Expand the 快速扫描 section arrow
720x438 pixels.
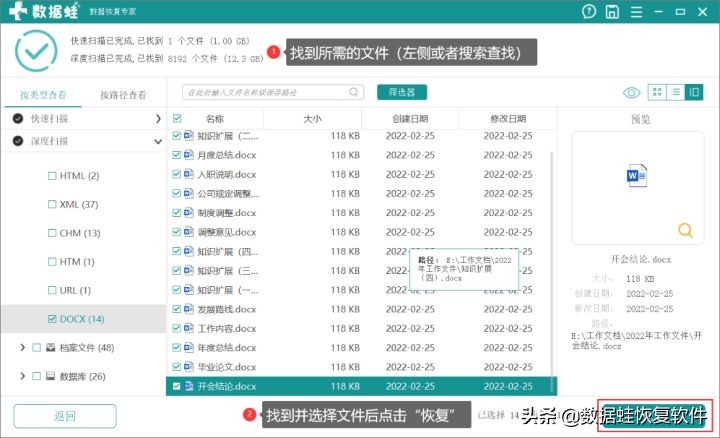point(158,118)
